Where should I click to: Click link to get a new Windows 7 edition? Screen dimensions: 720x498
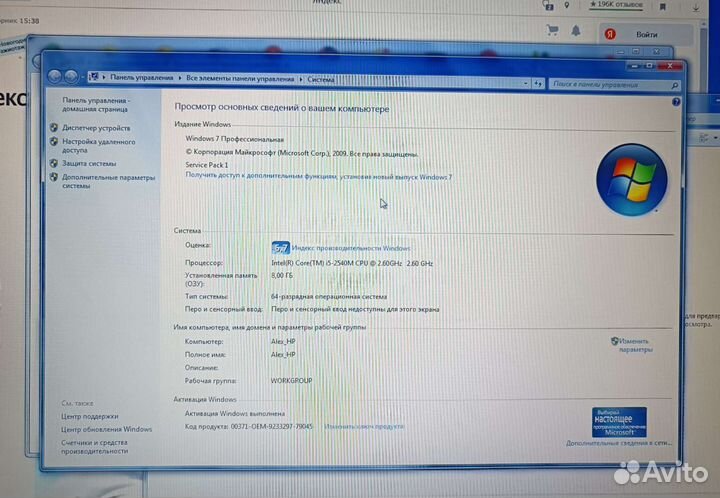pos(318,176)
